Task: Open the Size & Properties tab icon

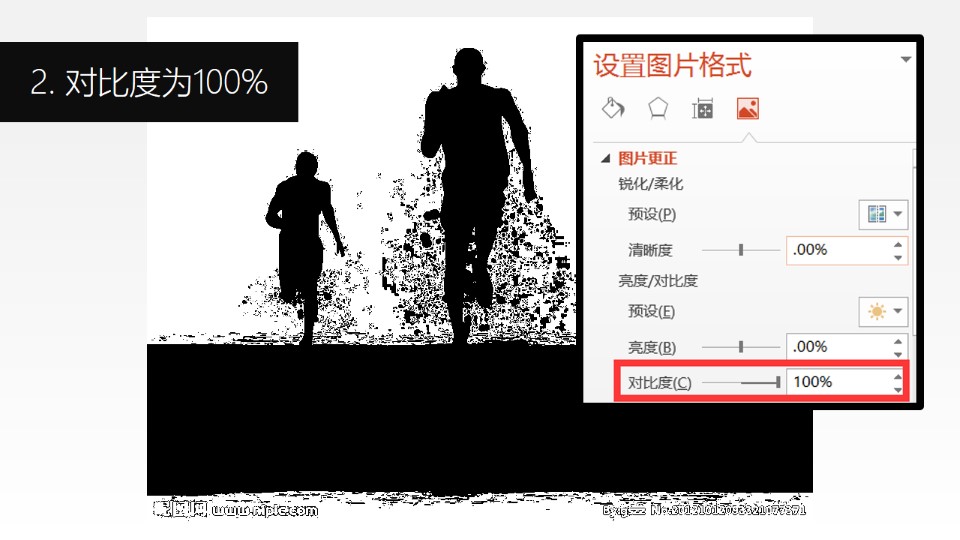Action: [x=702, y=108]
